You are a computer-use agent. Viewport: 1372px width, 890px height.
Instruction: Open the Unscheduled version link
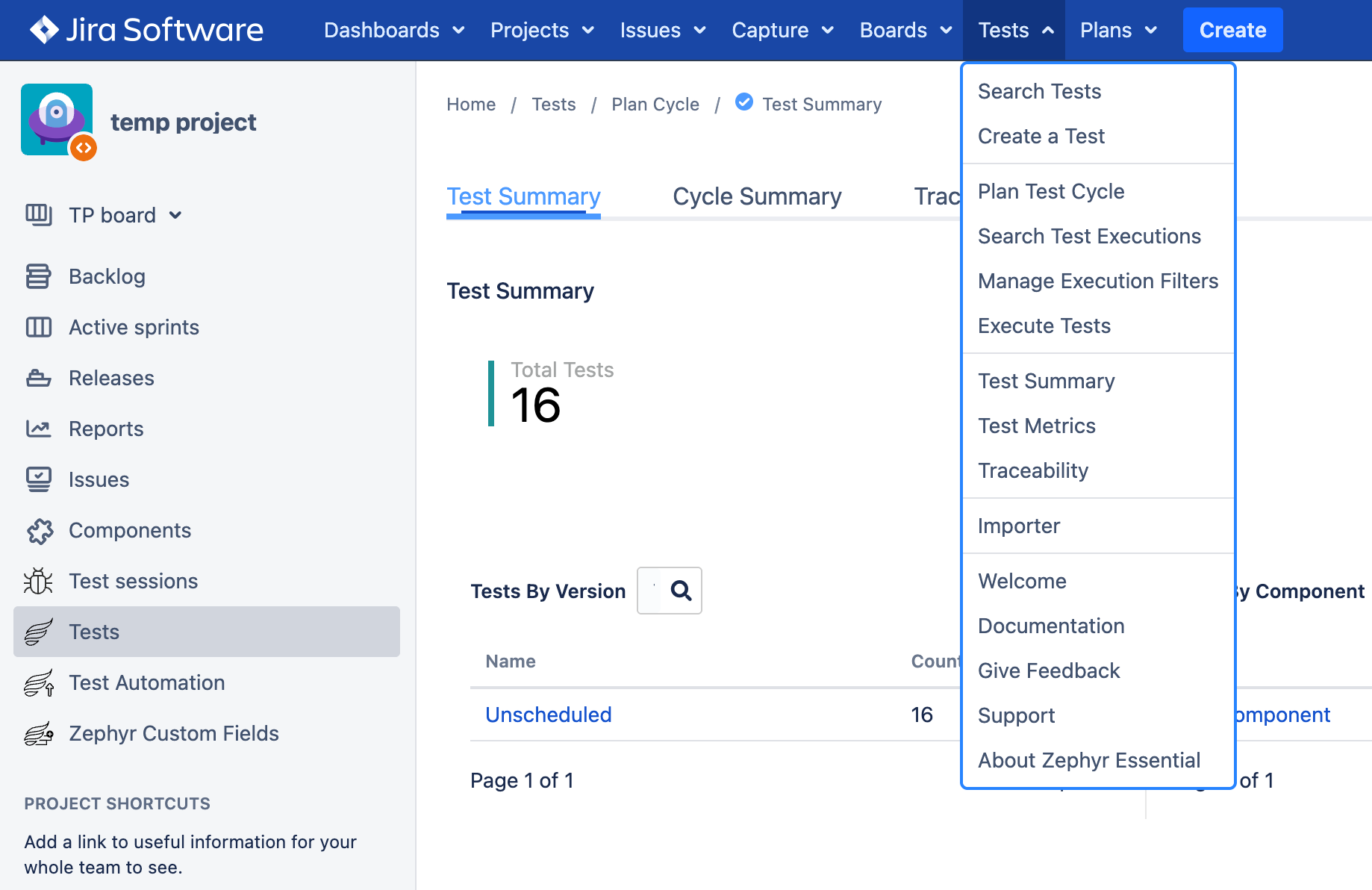[x=548, y=715]
